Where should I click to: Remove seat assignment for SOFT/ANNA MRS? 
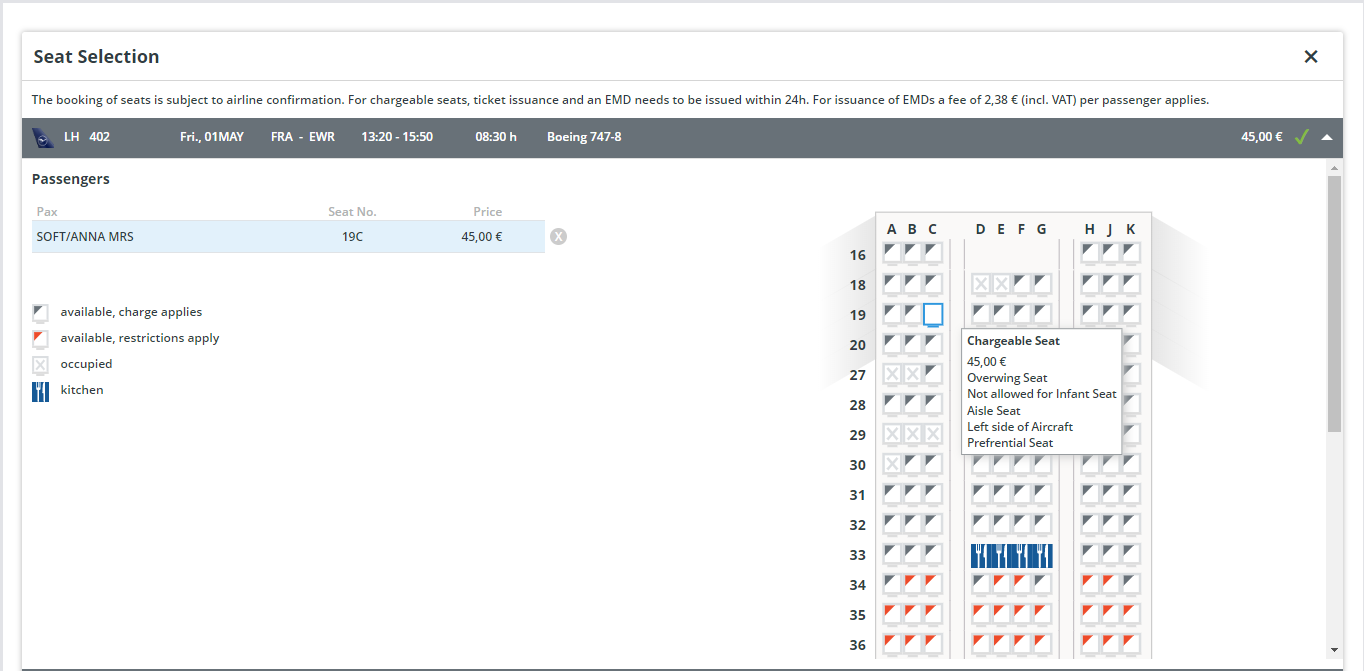558,237
